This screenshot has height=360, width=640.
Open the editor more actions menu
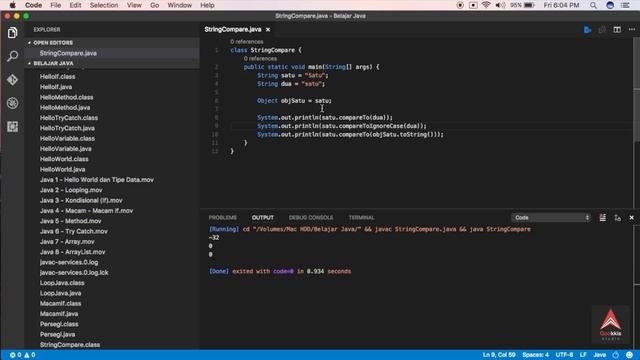click(x=631, y=30)
